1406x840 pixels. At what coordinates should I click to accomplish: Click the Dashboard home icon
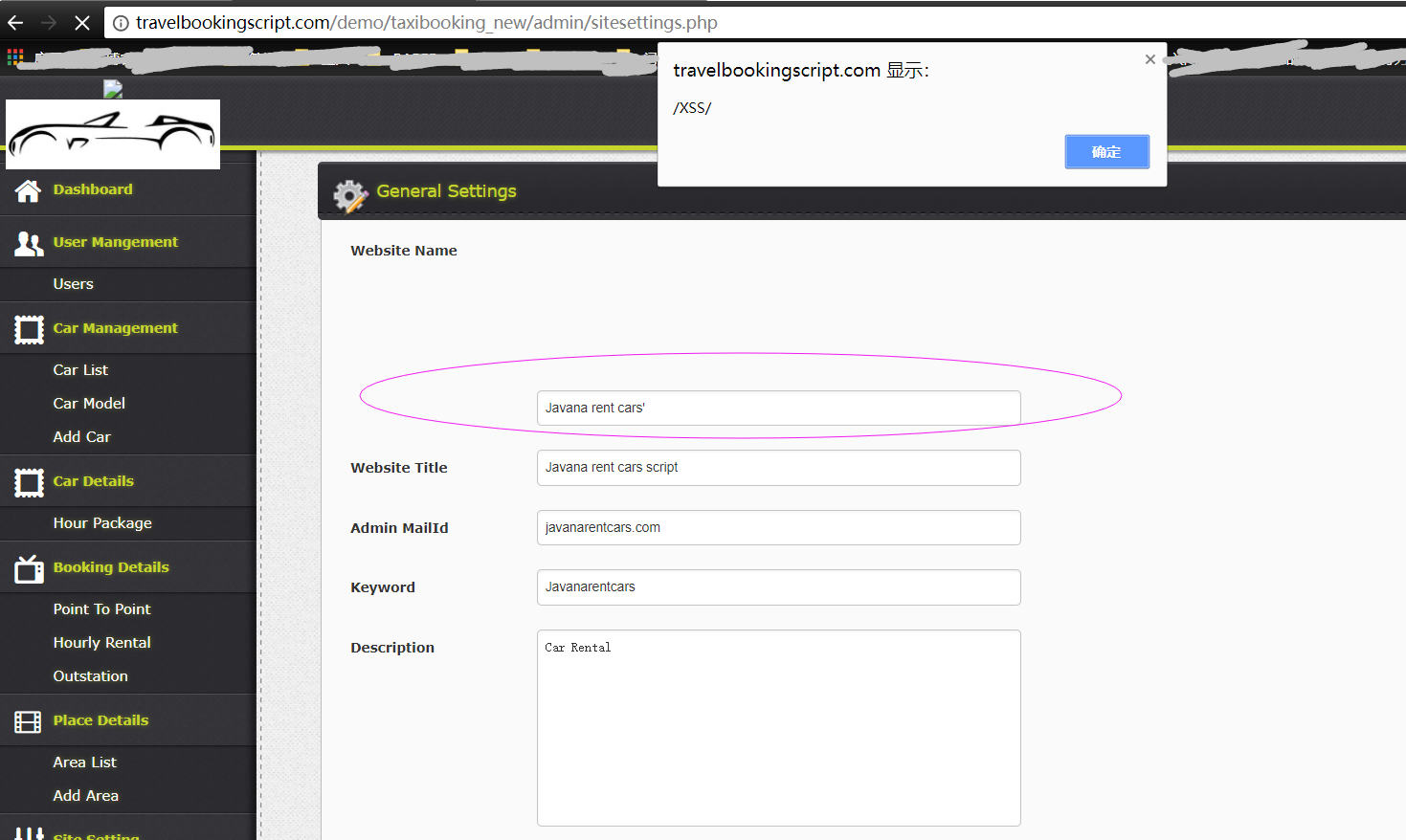click(x=28, y=190)
